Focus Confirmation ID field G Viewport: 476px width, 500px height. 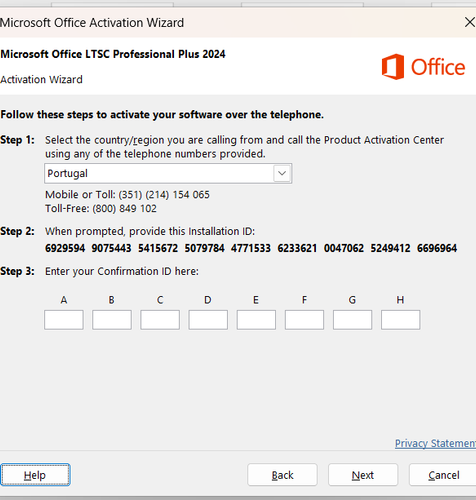point(352,320)
